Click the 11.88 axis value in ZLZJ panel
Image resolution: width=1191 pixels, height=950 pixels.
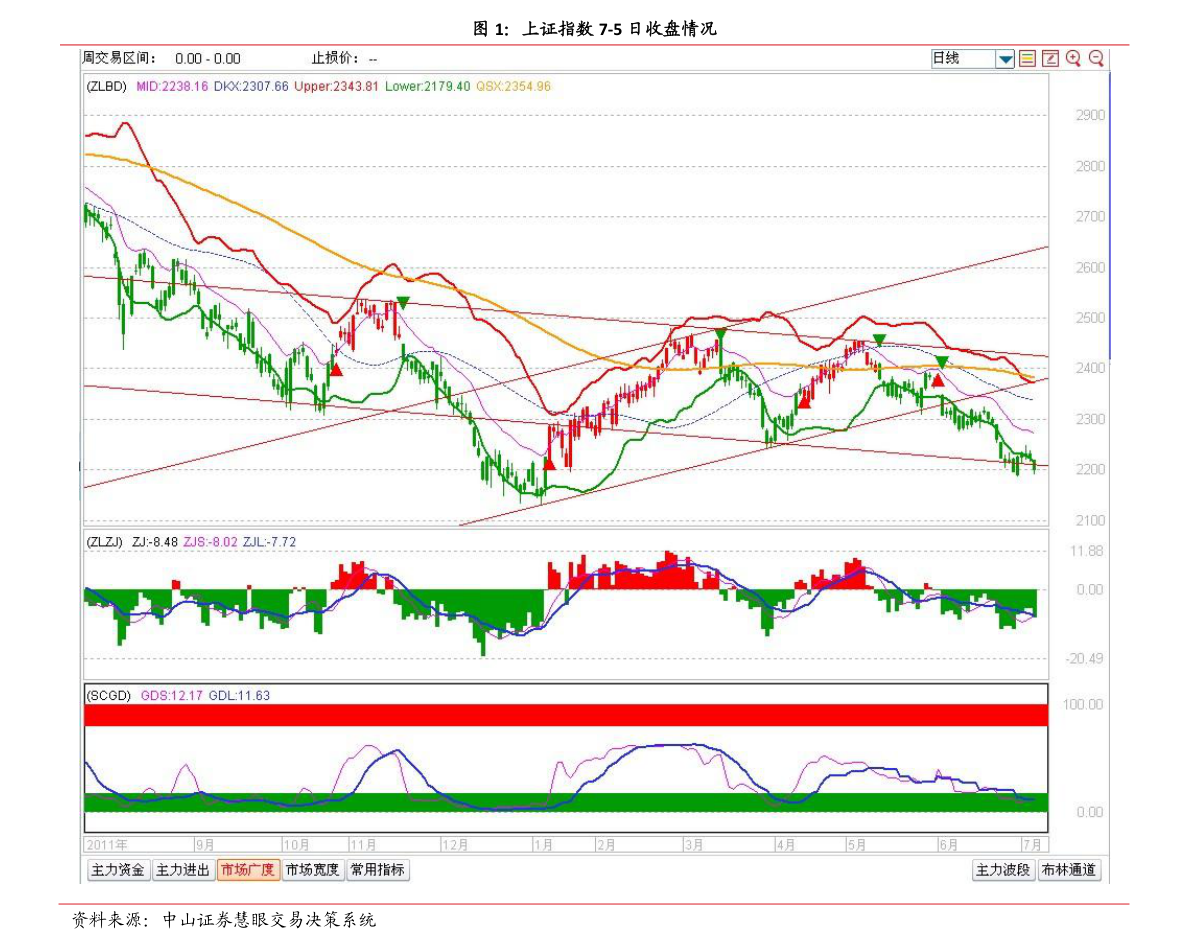(x=1086, y=551)
